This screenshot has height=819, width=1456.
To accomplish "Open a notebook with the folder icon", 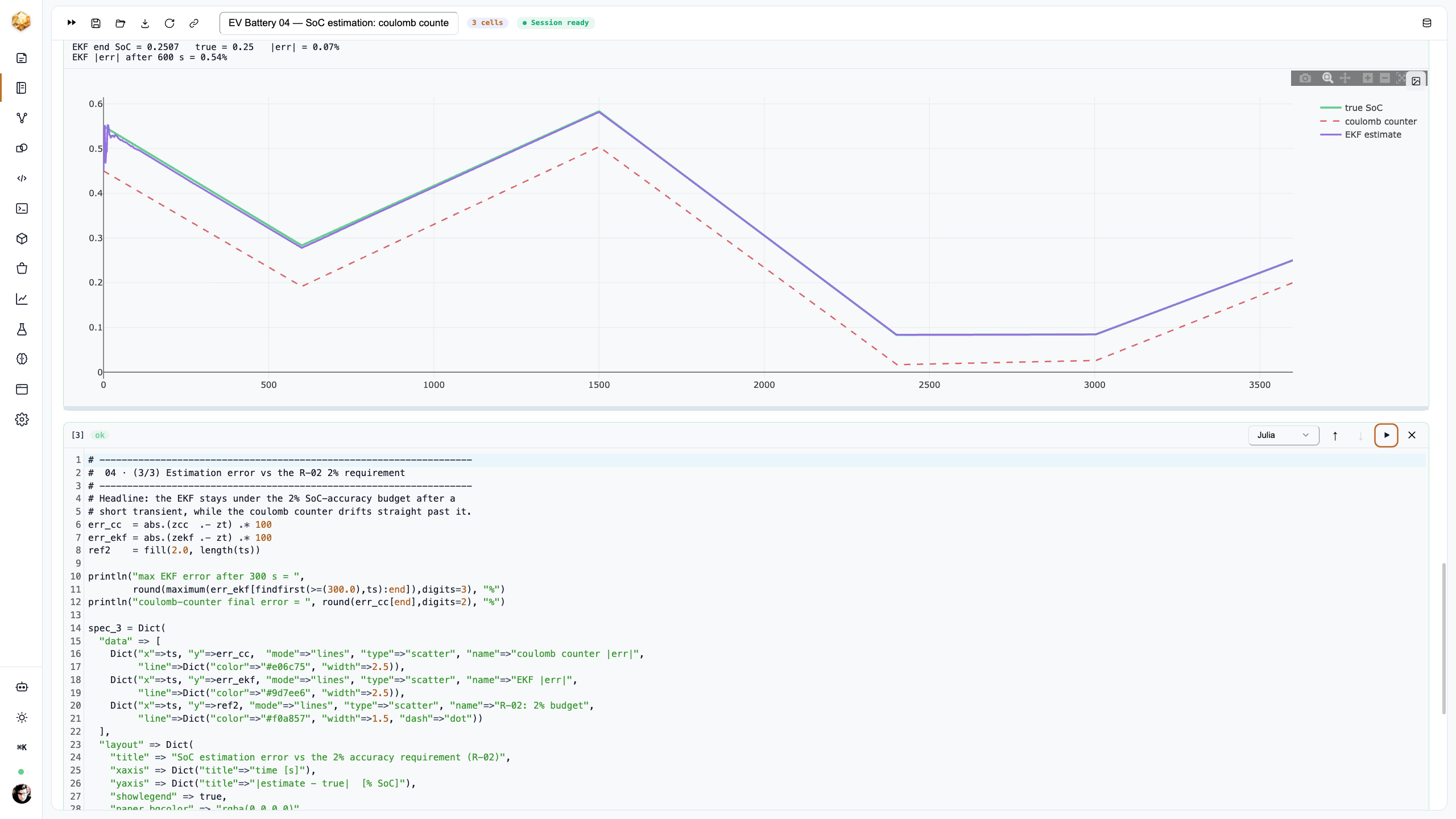I will coord(121,23).
